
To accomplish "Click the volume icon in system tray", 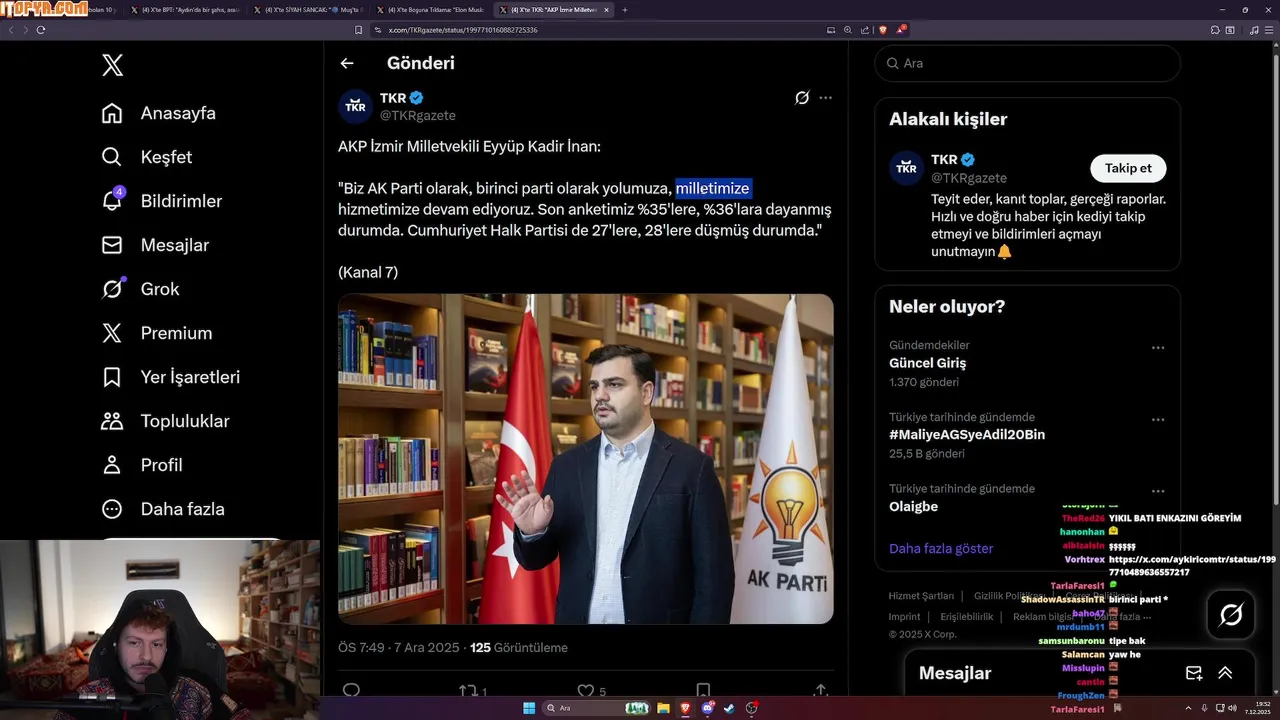I will [1233, 708].
